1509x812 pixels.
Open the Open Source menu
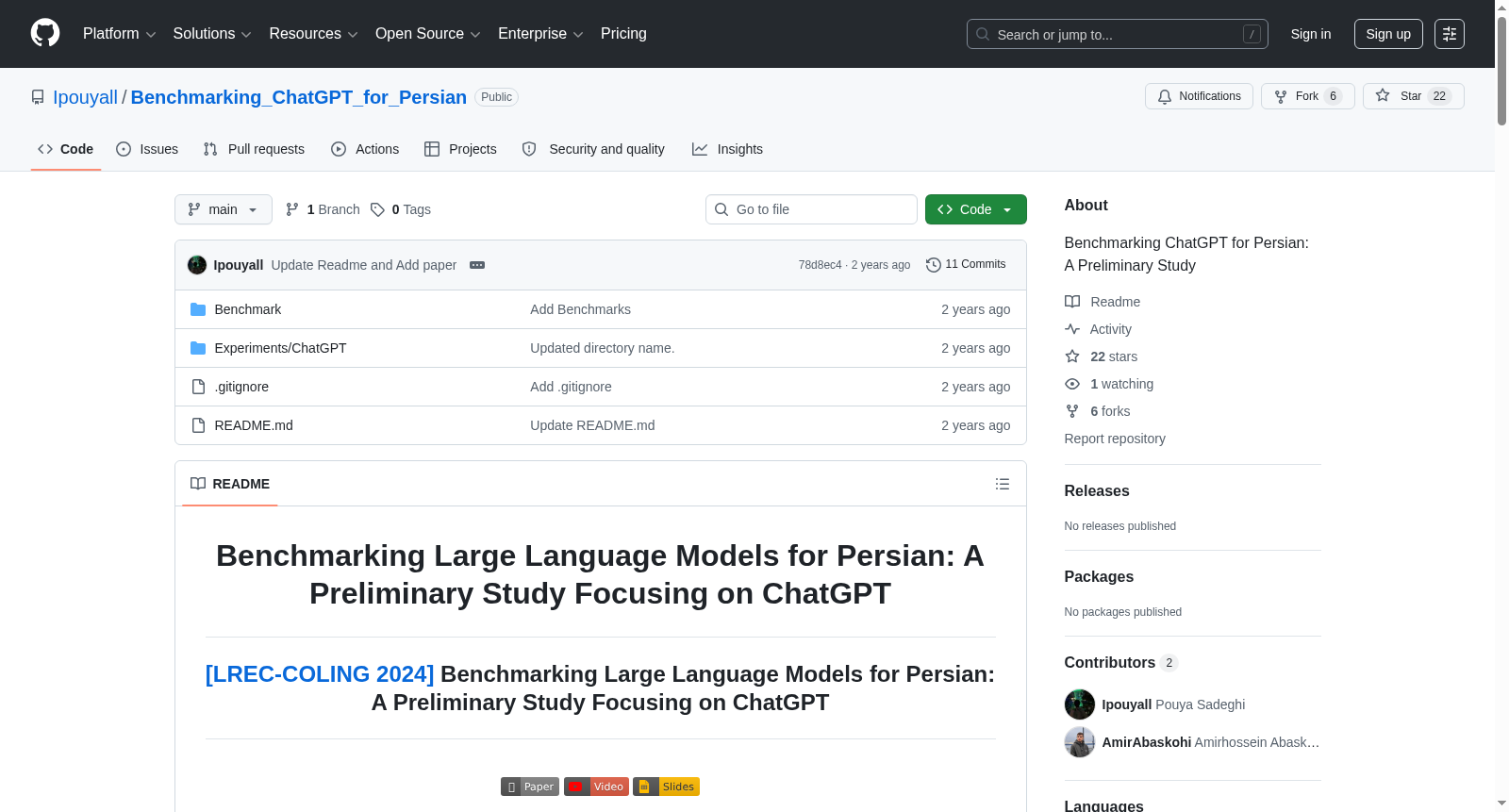[428, 34]
